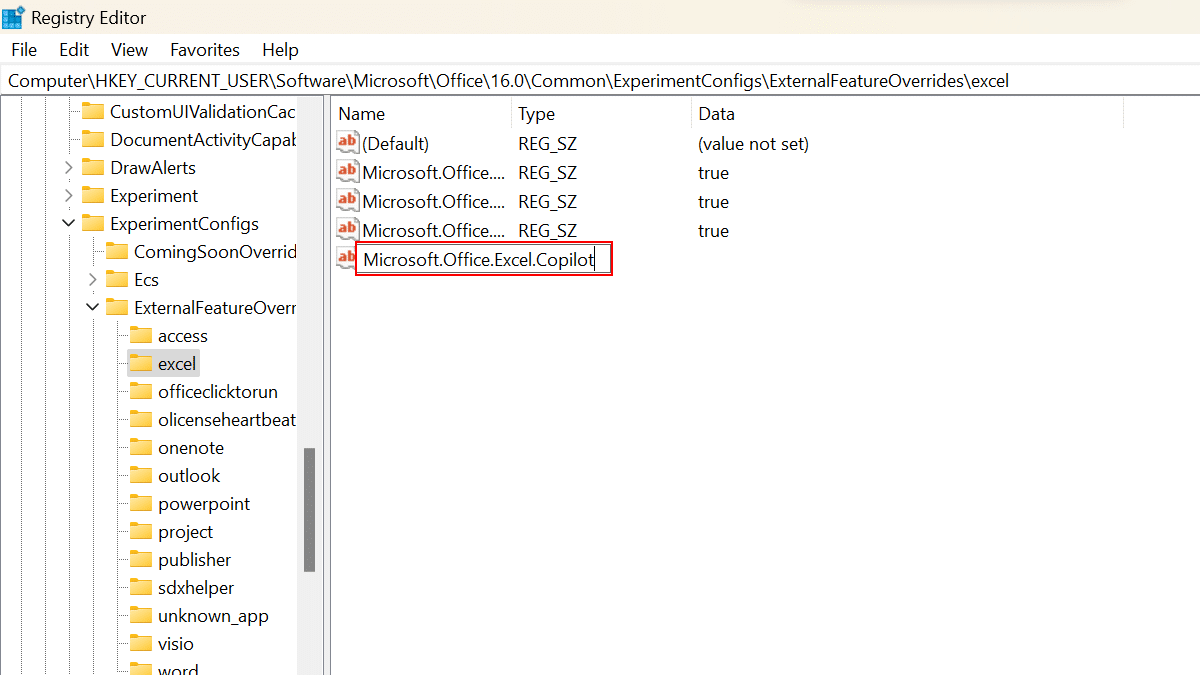This screenshot has width=1200, height=675.
Task: Click the ab icon of the new Copilot value
Action: click(346, 257)
